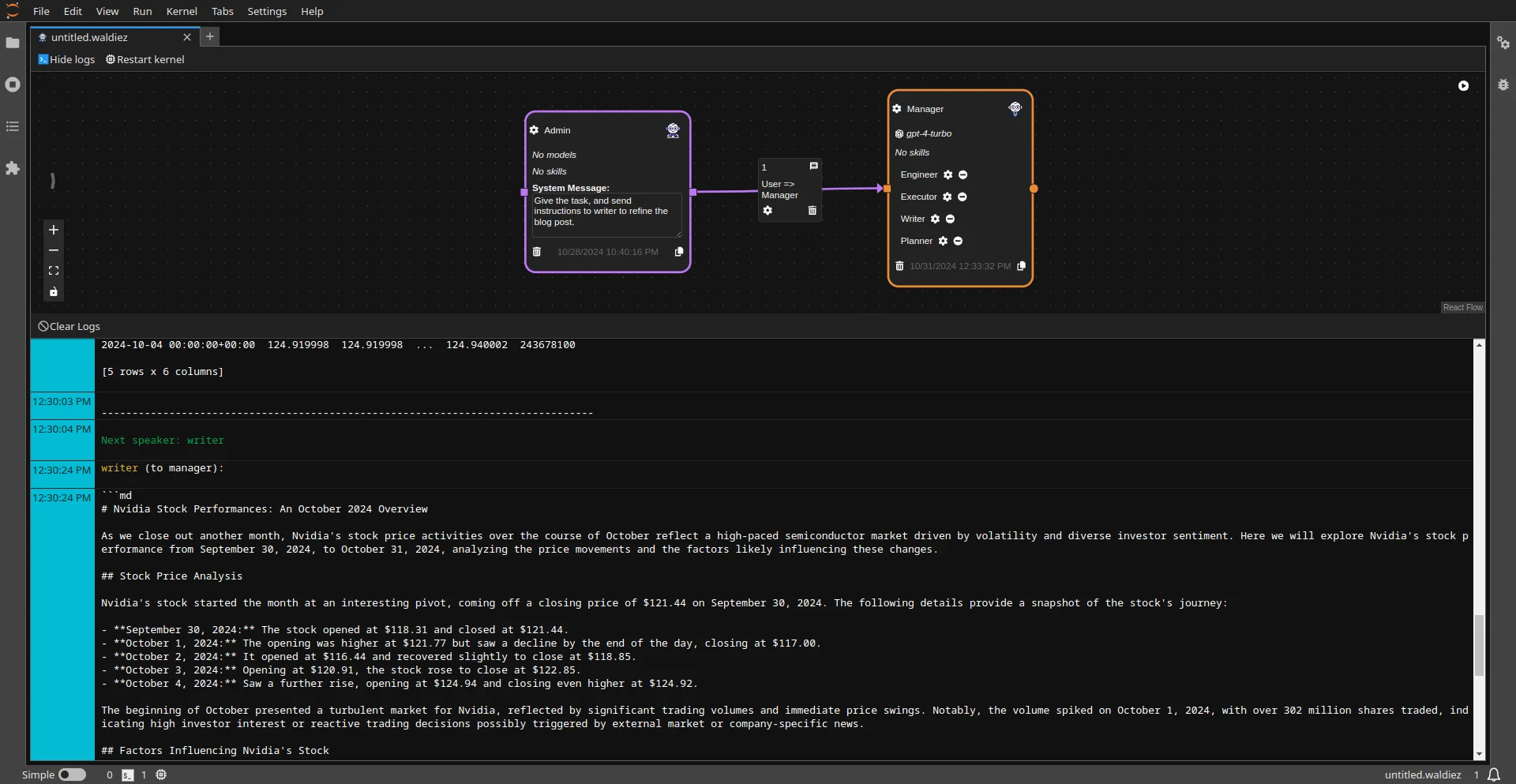
Task: Click the log scrollbar down arrow
Action: click(1479, 755)
